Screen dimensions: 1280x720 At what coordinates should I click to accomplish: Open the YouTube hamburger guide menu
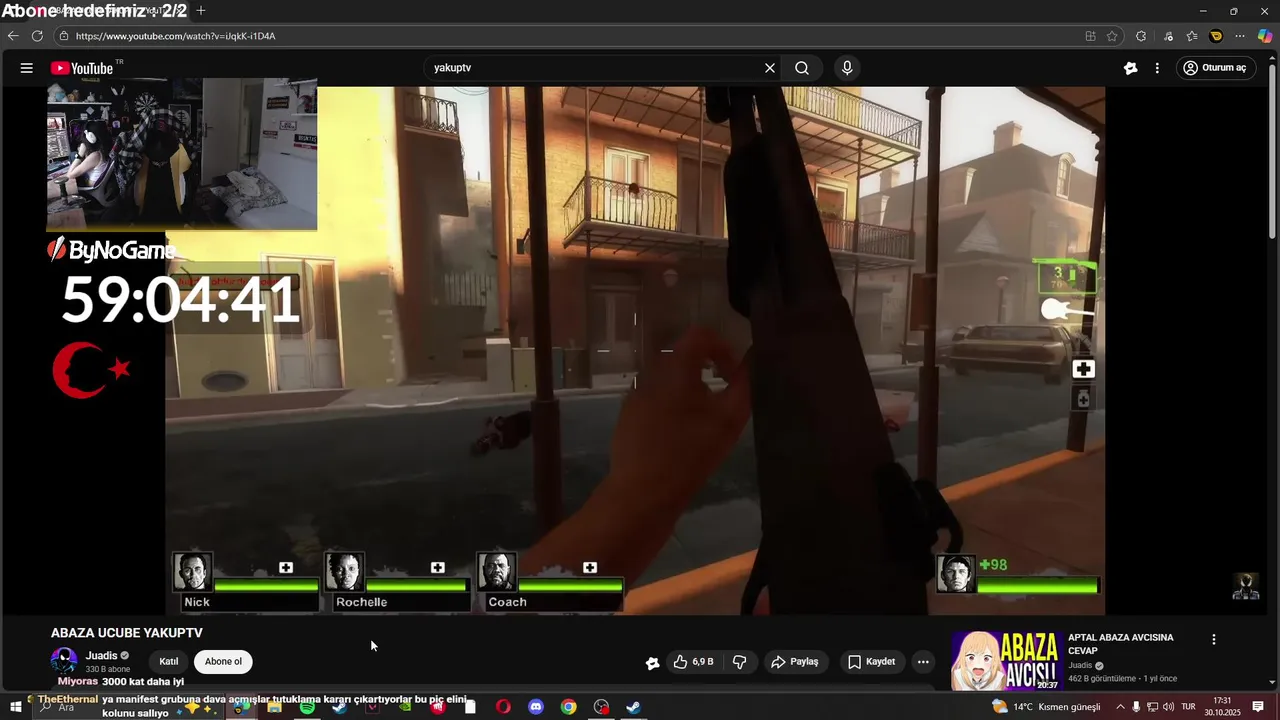click(27, 68)
